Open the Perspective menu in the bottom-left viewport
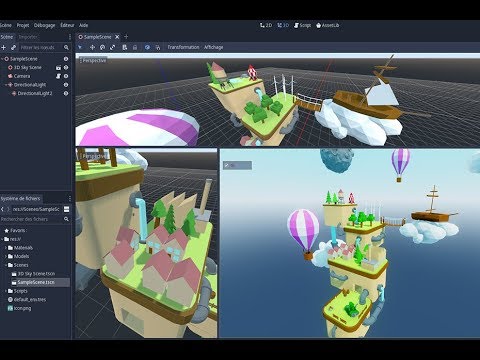The width and height of the screenshot is (480, 360). (x=93, y=156)
